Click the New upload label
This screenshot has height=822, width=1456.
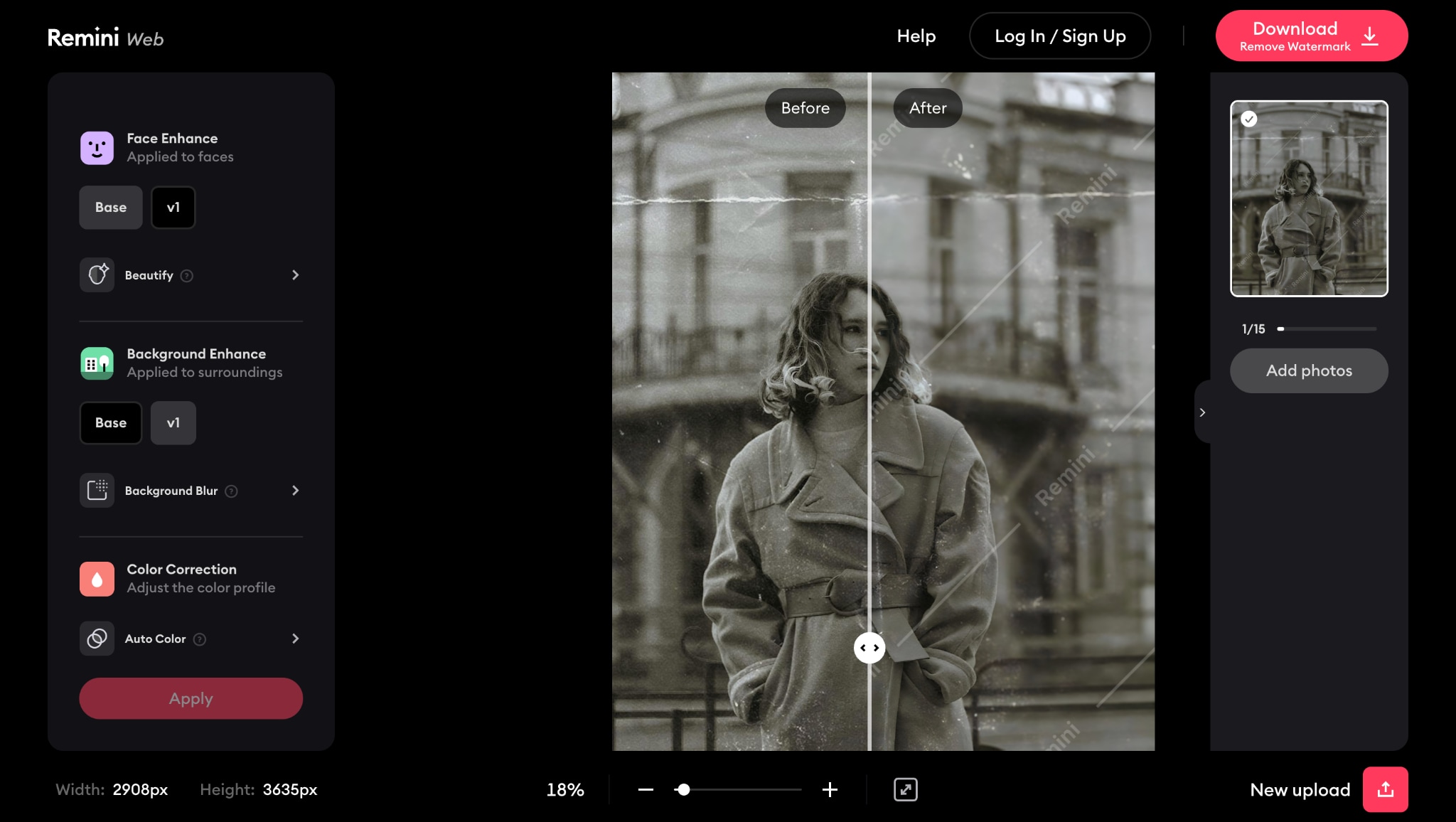pos(1300,790)
